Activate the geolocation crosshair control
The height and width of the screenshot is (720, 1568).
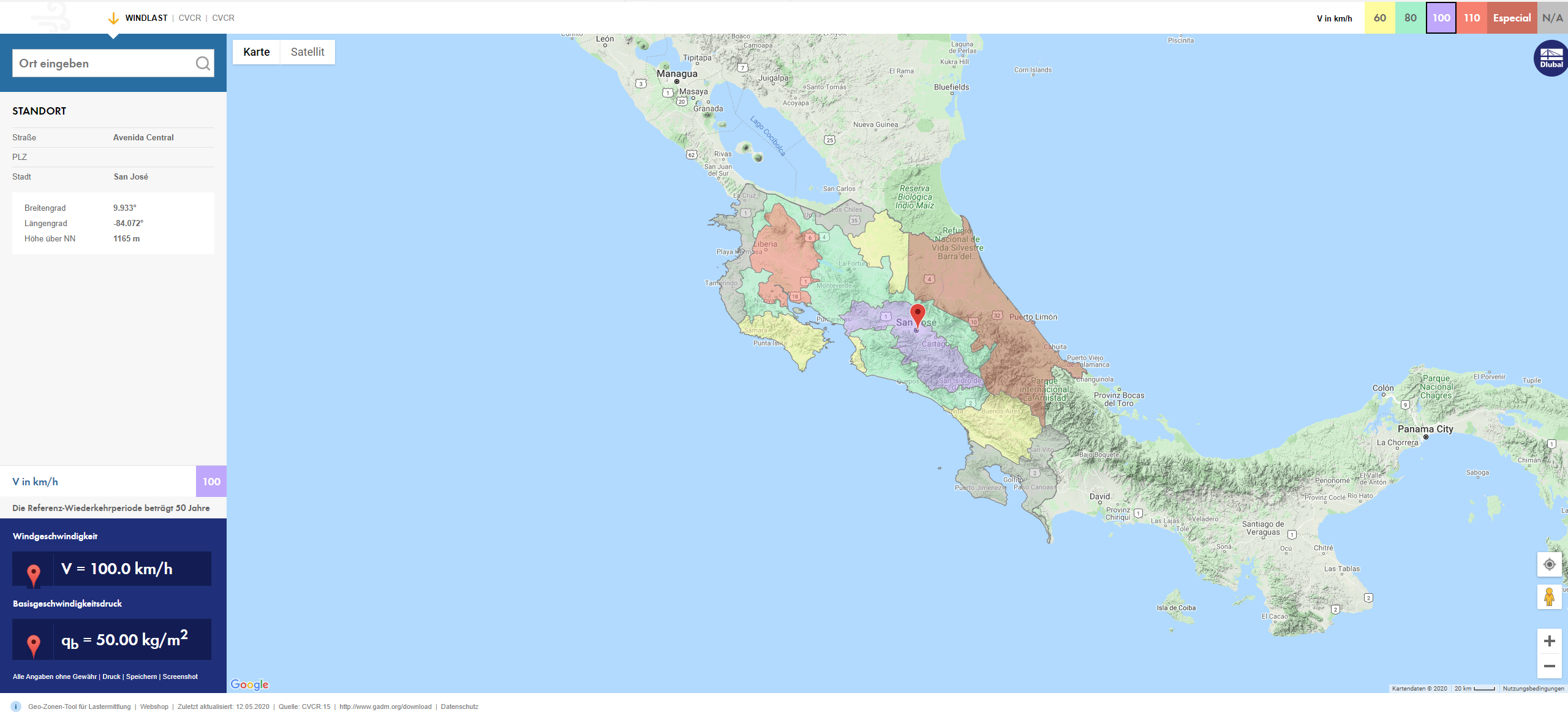tap(1550, 564)
